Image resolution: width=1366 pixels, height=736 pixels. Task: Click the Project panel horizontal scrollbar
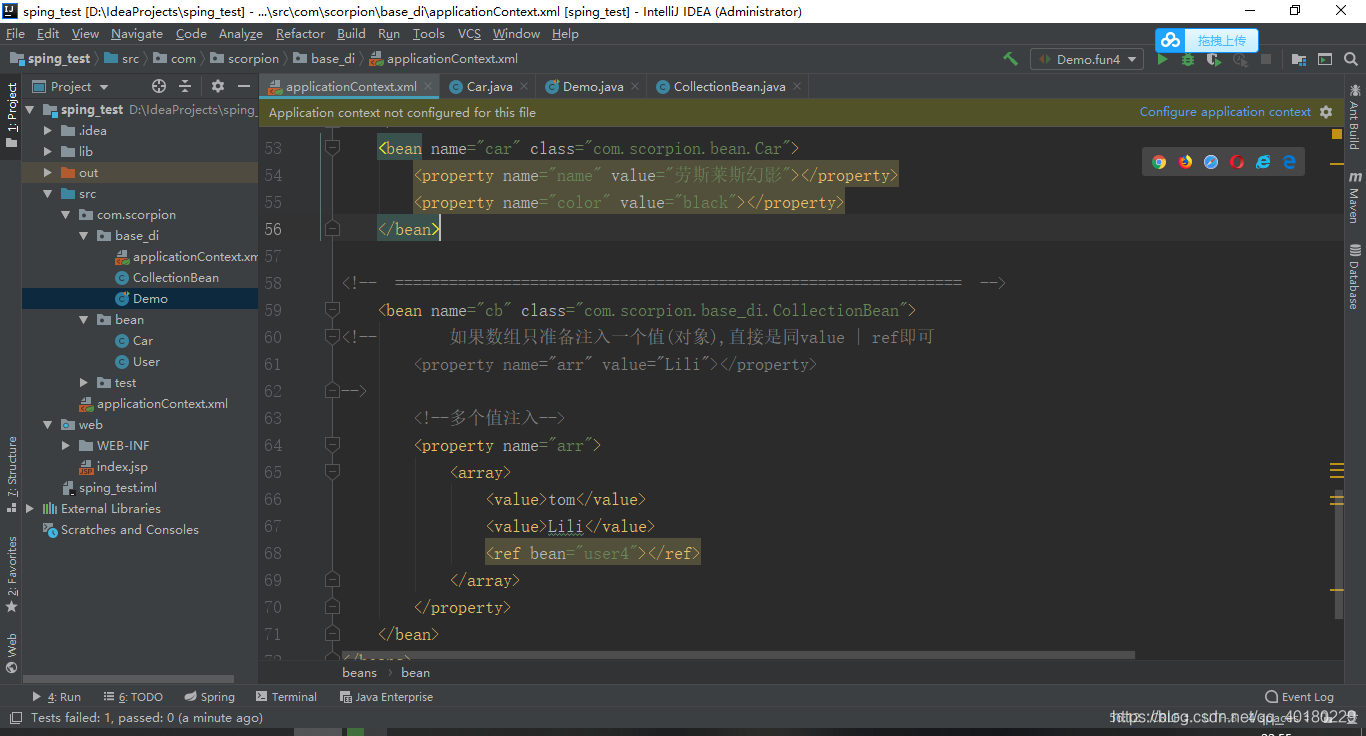(x=128, y=679)
